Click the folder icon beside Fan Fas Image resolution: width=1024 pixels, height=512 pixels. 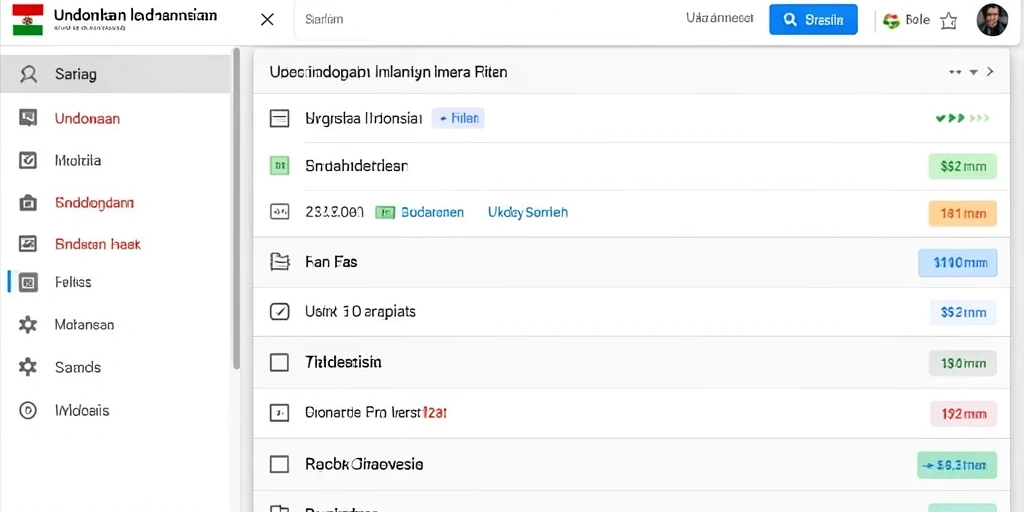280,263
